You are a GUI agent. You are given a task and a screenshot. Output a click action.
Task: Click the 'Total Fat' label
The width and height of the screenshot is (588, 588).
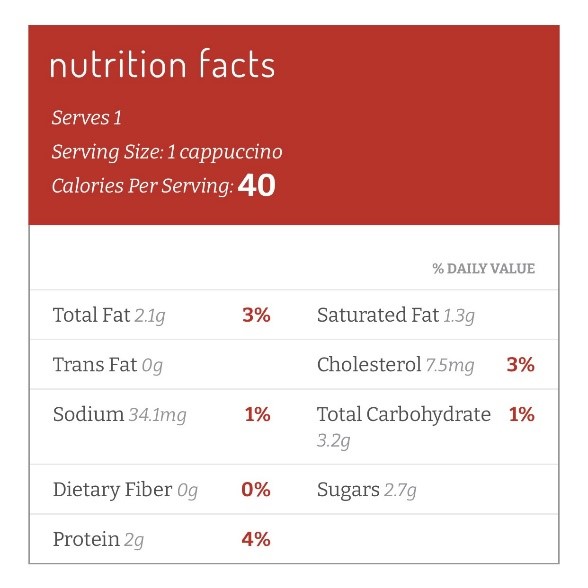pyautogui.click(x=92, y=315)
